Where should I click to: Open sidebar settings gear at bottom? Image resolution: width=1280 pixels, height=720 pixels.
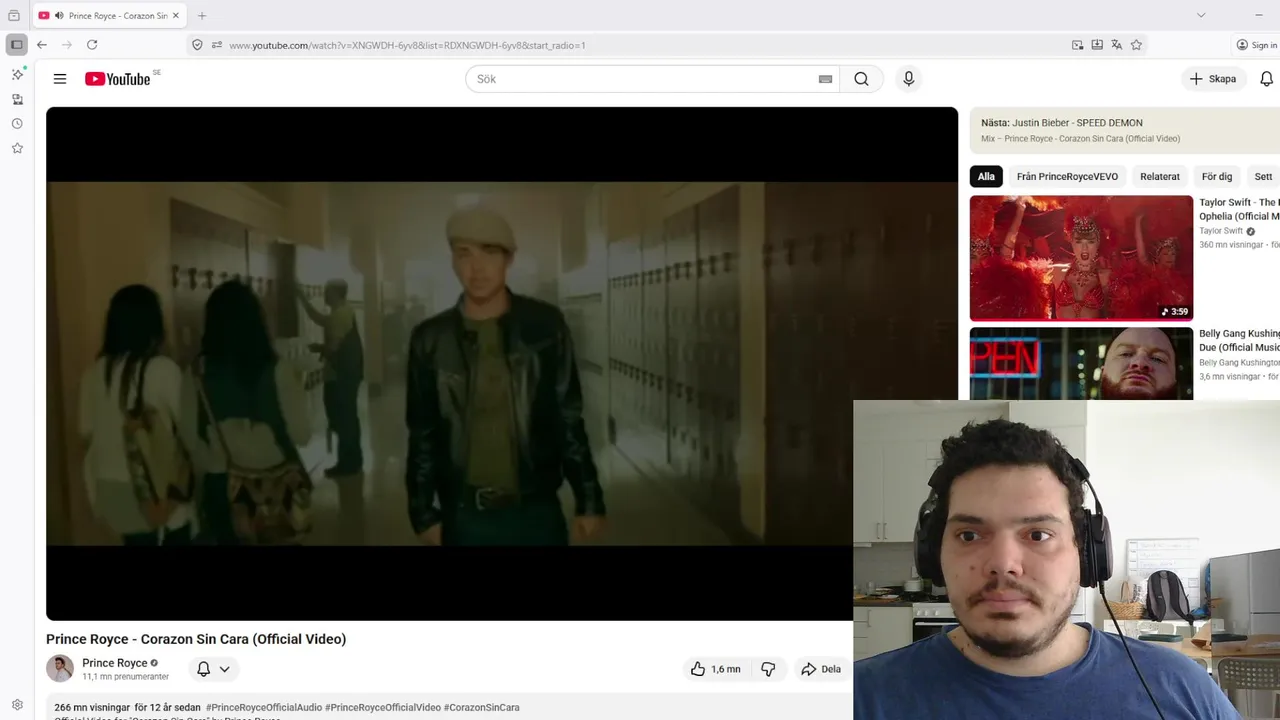click(17, 705)
